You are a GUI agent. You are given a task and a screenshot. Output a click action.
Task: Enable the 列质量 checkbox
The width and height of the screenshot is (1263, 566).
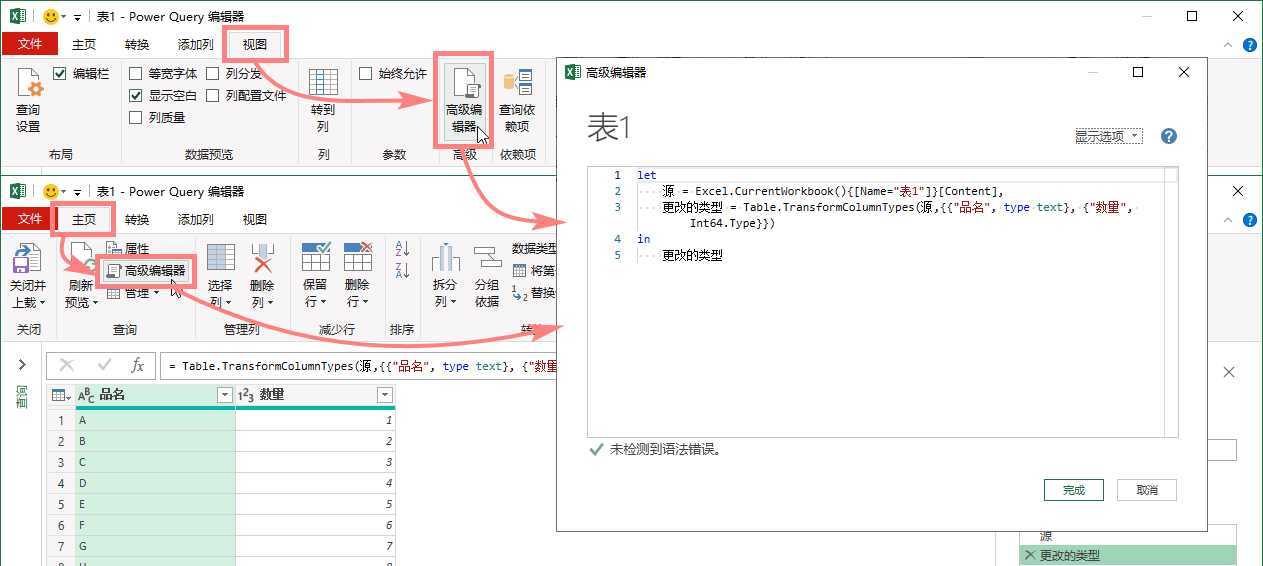[136, 118]
